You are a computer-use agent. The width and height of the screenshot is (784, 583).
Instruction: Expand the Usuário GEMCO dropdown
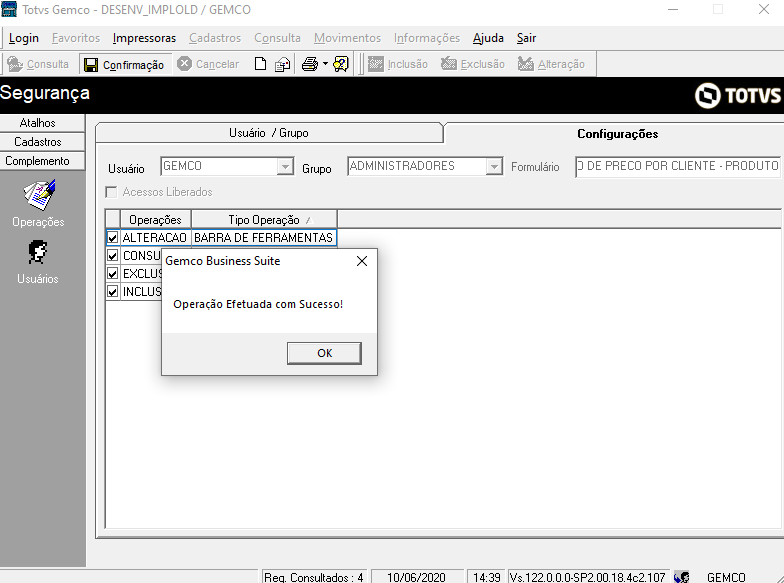(285, 166)
